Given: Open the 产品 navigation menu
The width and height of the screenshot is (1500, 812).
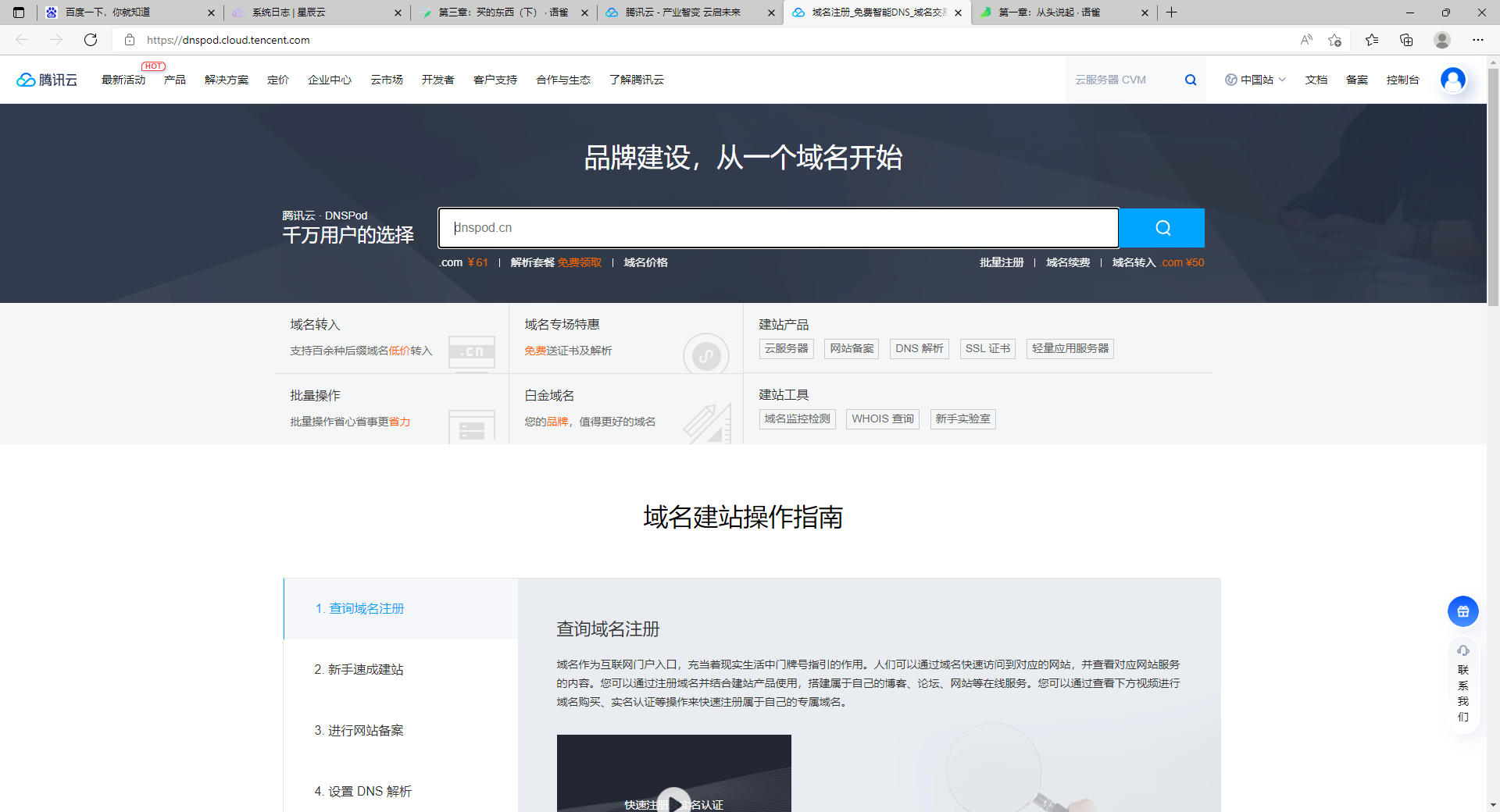Looking at the screenshot, I should 175,80.
